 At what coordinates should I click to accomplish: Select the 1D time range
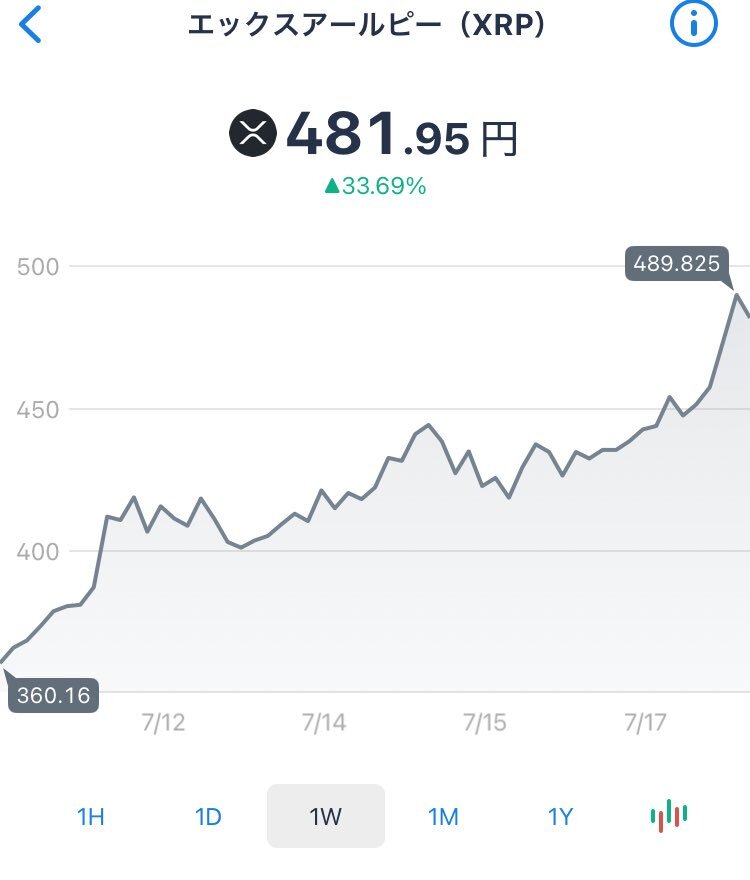tap(208, 817)
